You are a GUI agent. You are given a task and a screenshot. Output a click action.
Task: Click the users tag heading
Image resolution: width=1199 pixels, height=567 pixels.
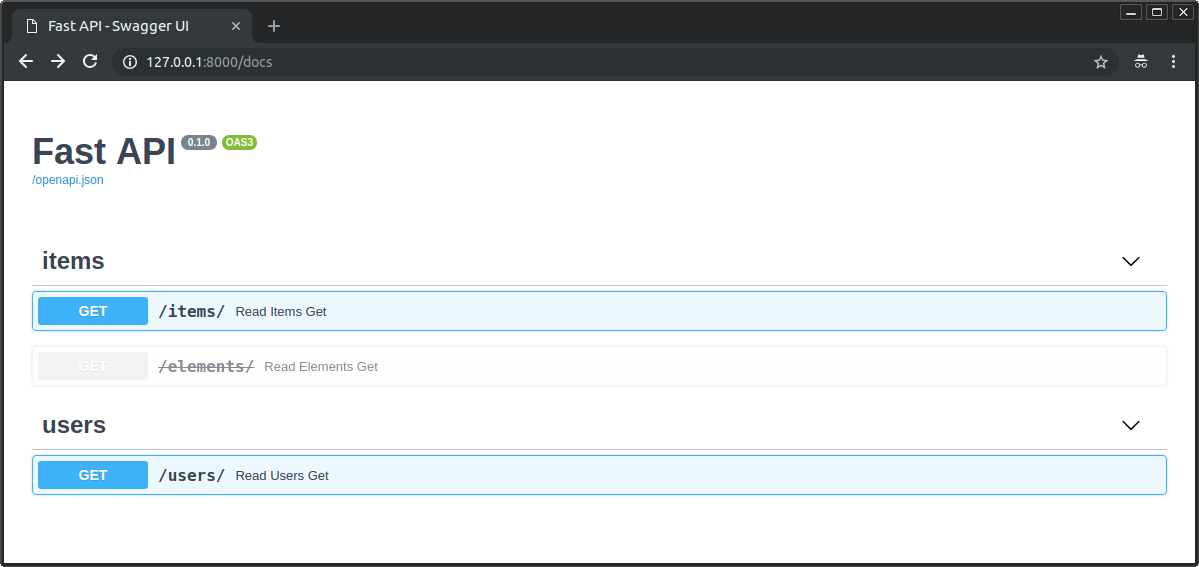coord(74,425)
